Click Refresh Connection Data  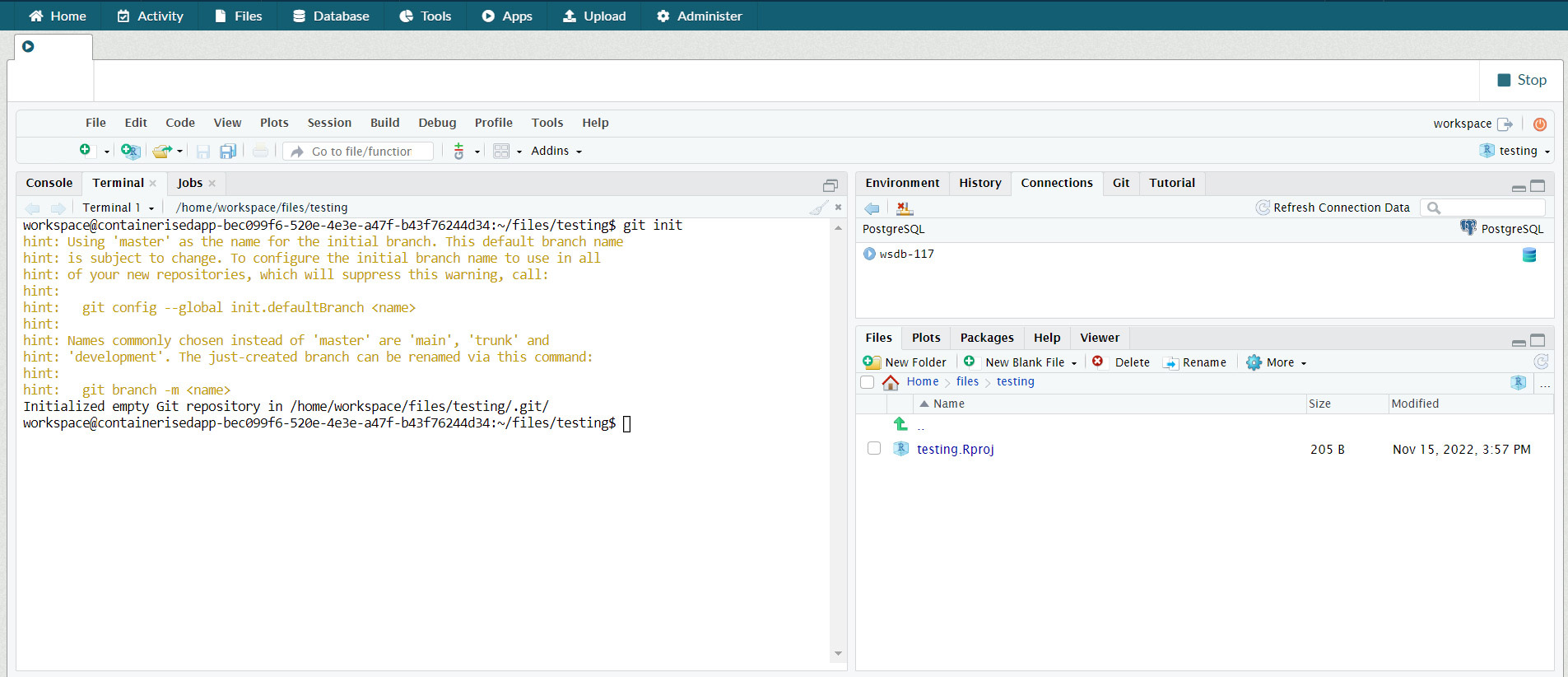coord(1333,208)
